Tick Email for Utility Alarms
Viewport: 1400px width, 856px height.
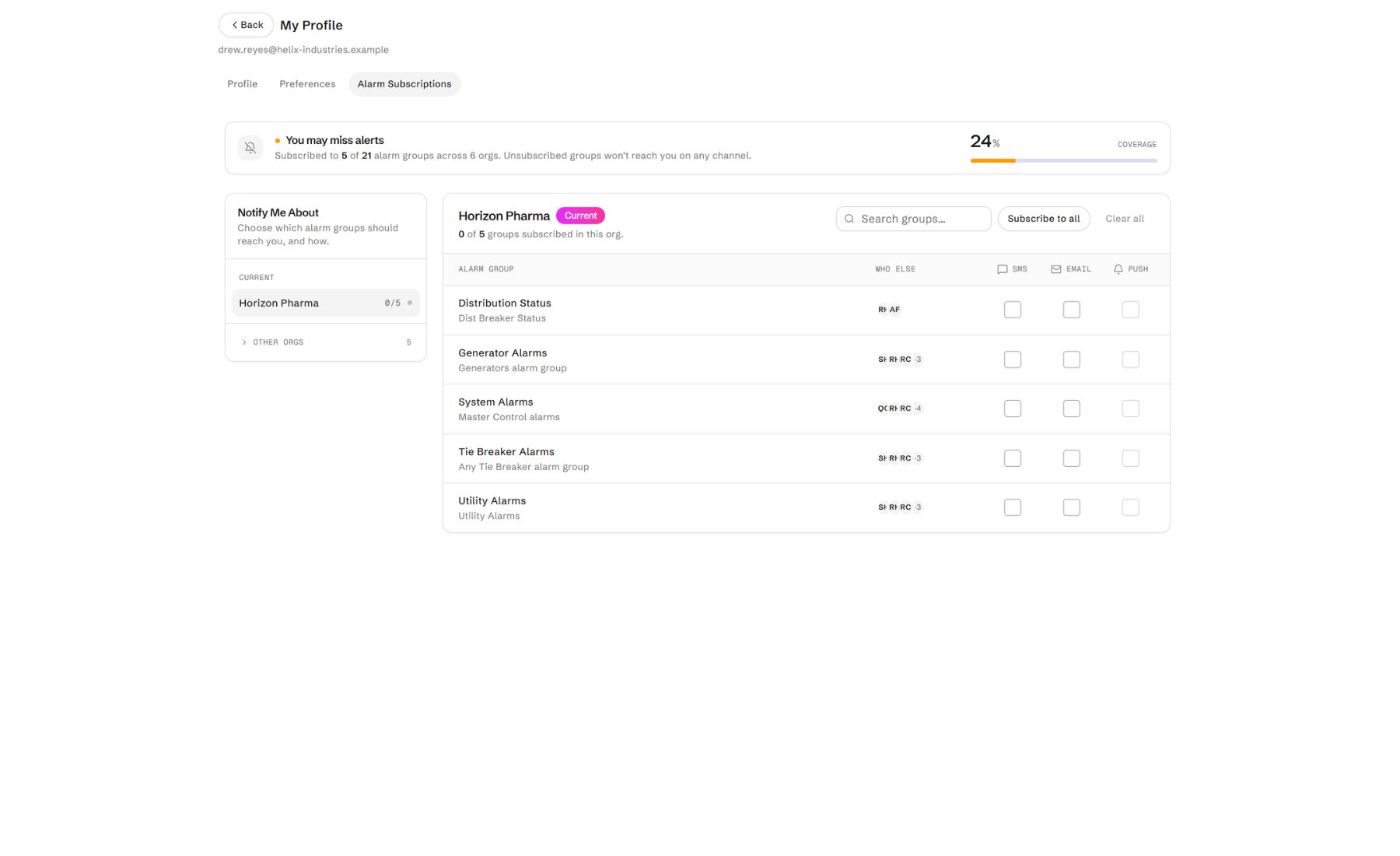point(1071,507)
